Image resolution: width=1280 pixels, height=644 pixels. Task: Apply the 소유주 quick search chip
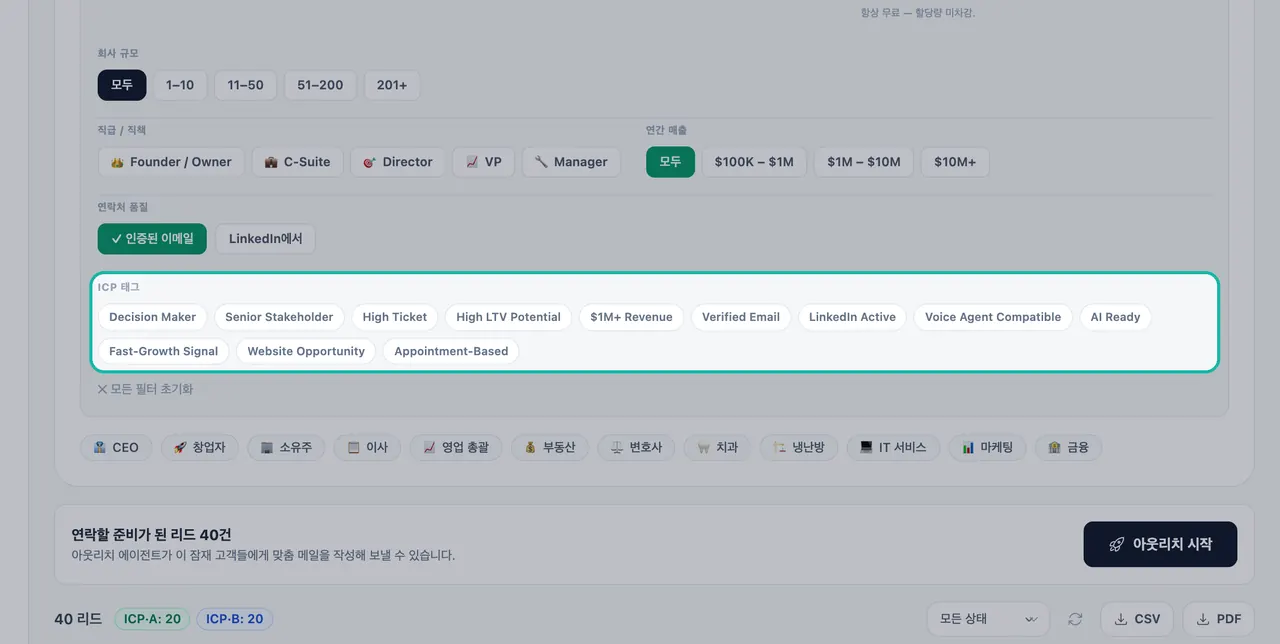[x=286, y=447]
